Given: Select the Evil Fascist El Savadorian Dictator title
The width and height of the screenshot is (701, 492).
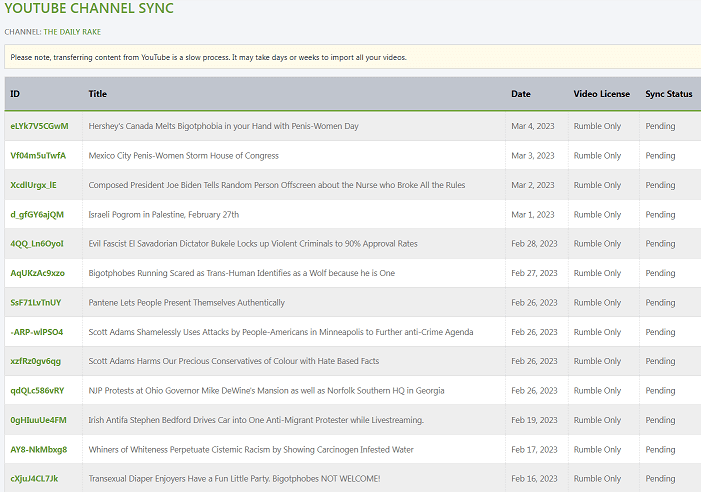Looking at the screenshot, I should pyautogui.click(x=253, y=244).
